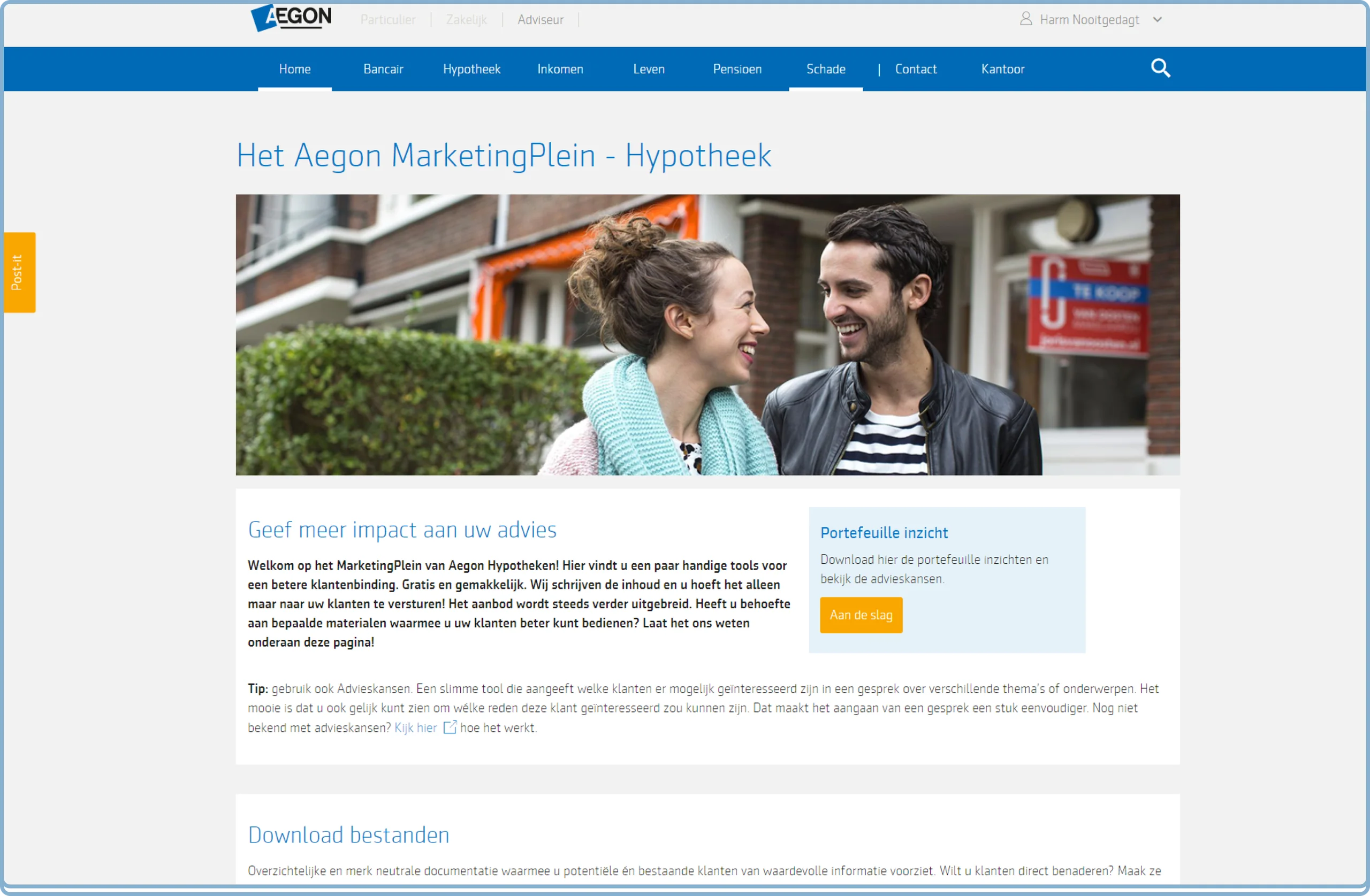Switch to the Particulier site section
The width and height of the screenshot is (1370, 896).
click(x=388, y=20)
